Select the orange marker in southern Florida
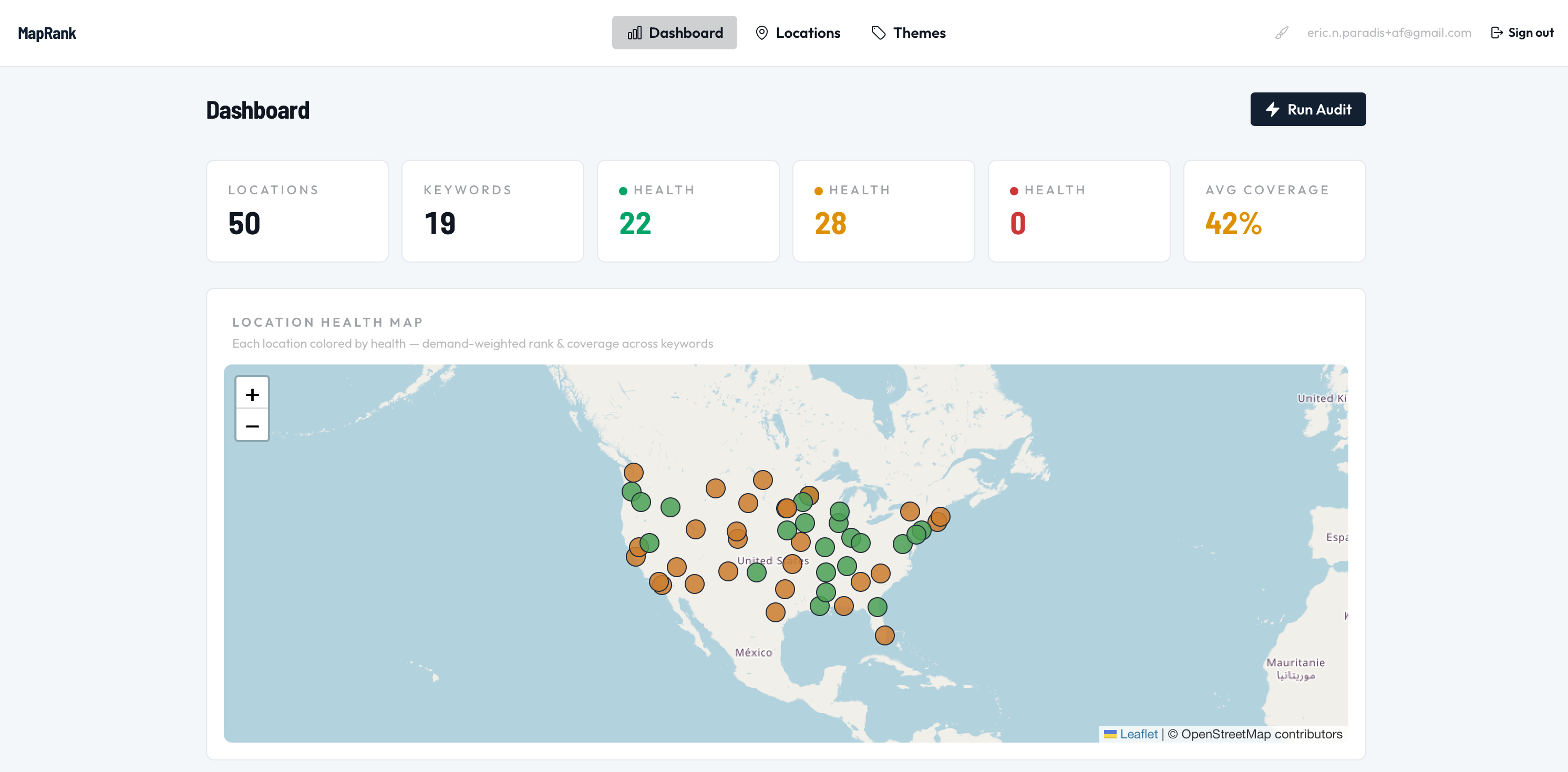1568x772 pixels. click(884, 635)
